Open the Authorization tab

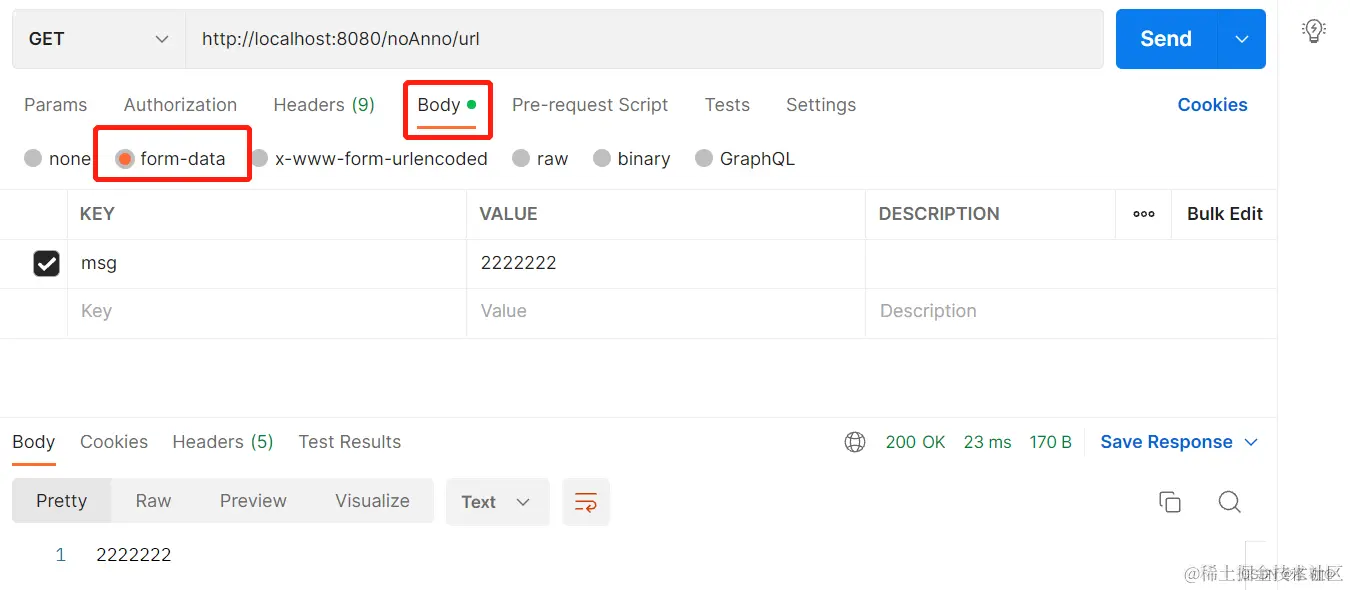coord(180,105)
